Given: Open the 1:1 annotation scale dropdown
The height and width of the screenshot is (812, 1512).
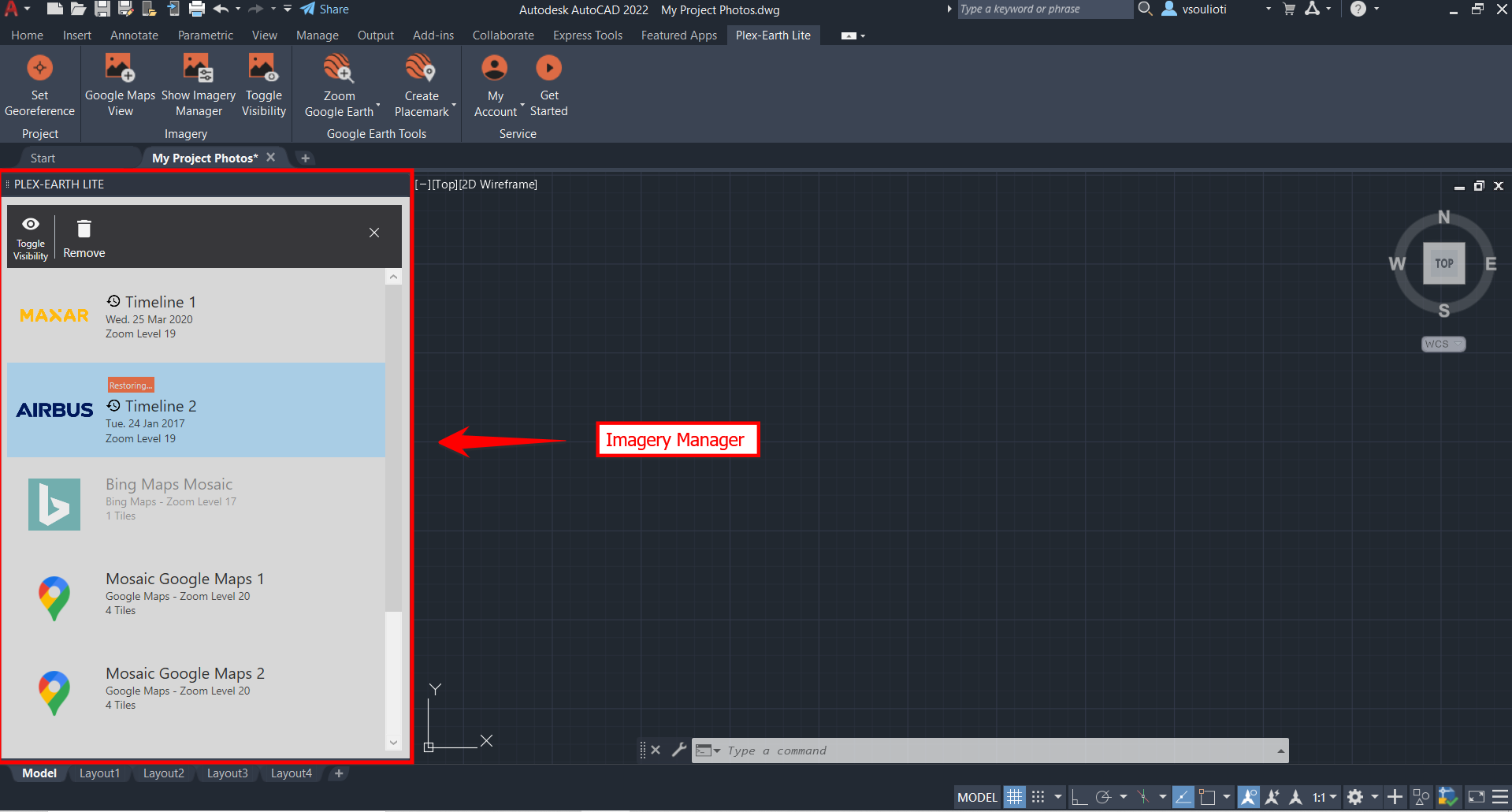Looking at the screenshot, I should [x=1324, y=797].
